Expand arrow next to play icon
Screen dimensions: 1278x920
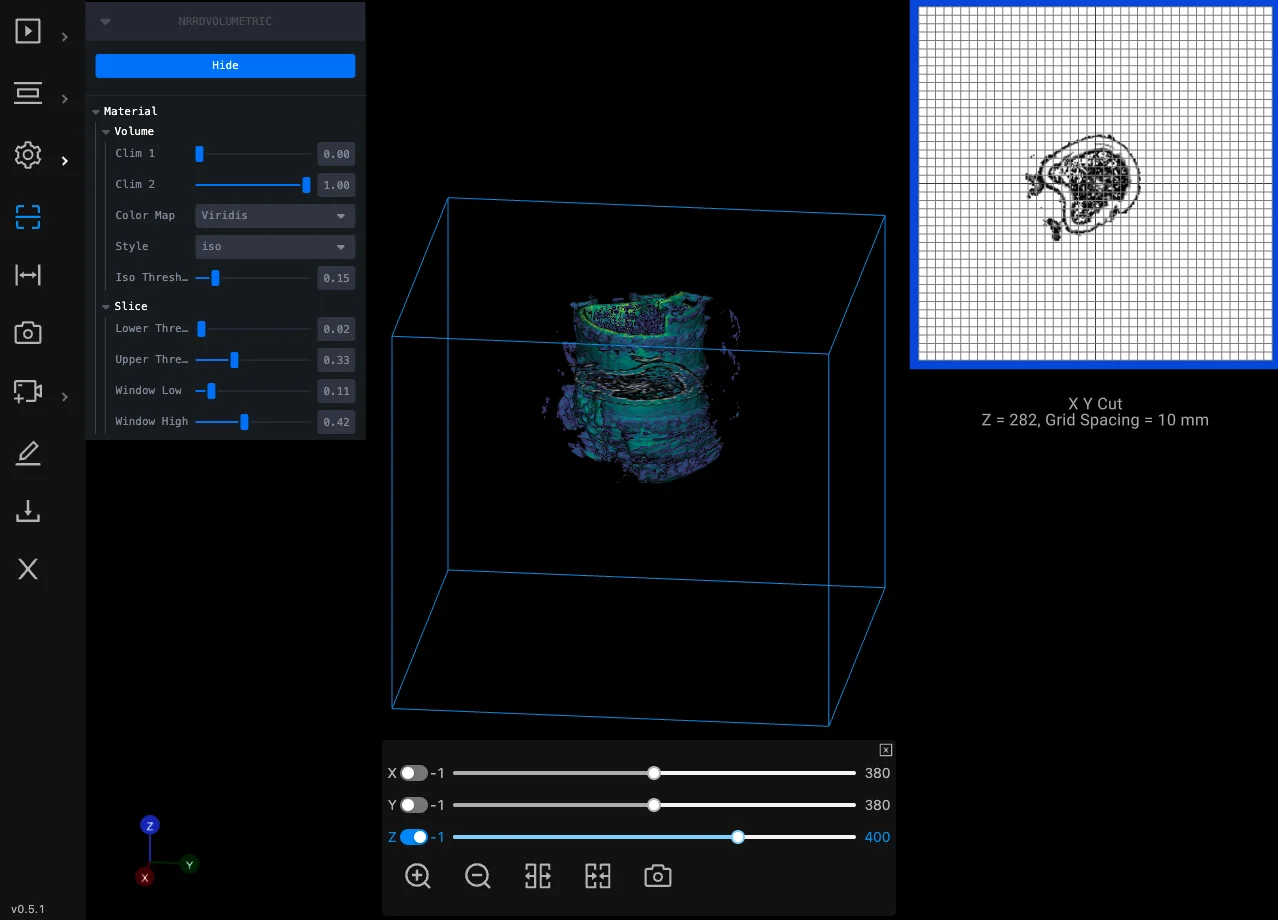[64, 37]
